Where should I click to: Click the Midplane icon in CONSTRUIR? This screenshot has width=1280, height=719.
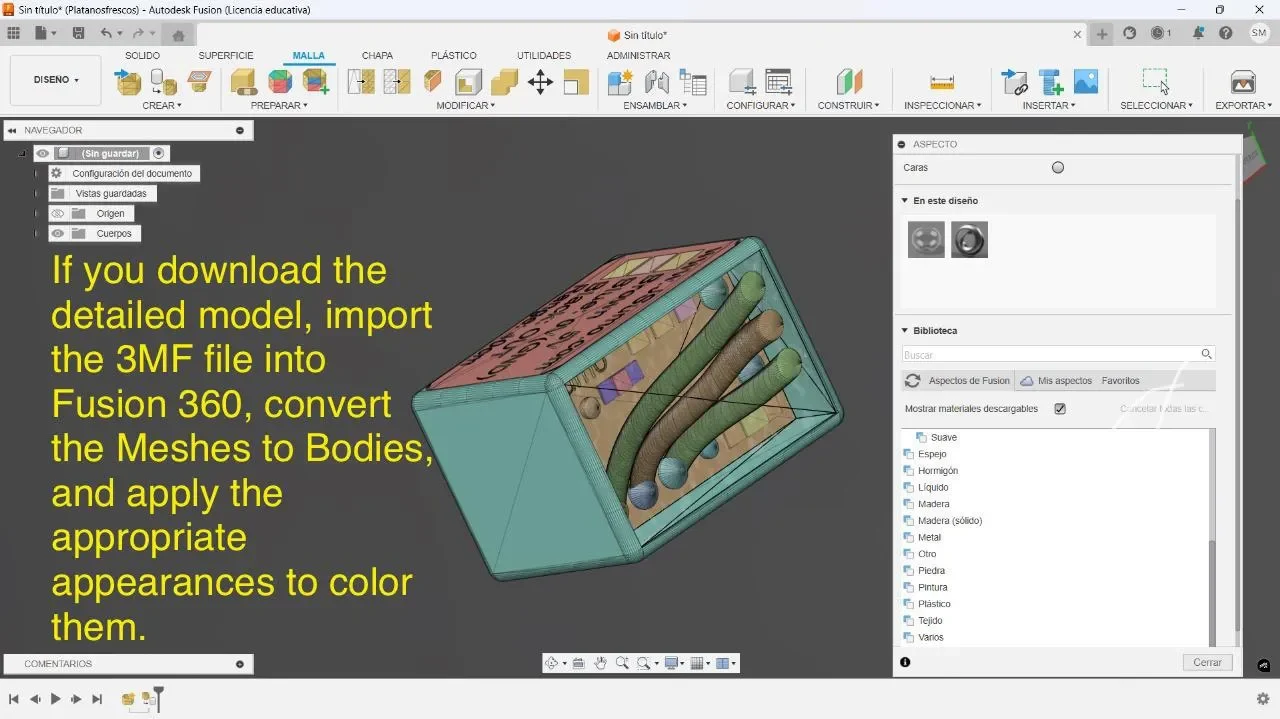pos(848,82)
